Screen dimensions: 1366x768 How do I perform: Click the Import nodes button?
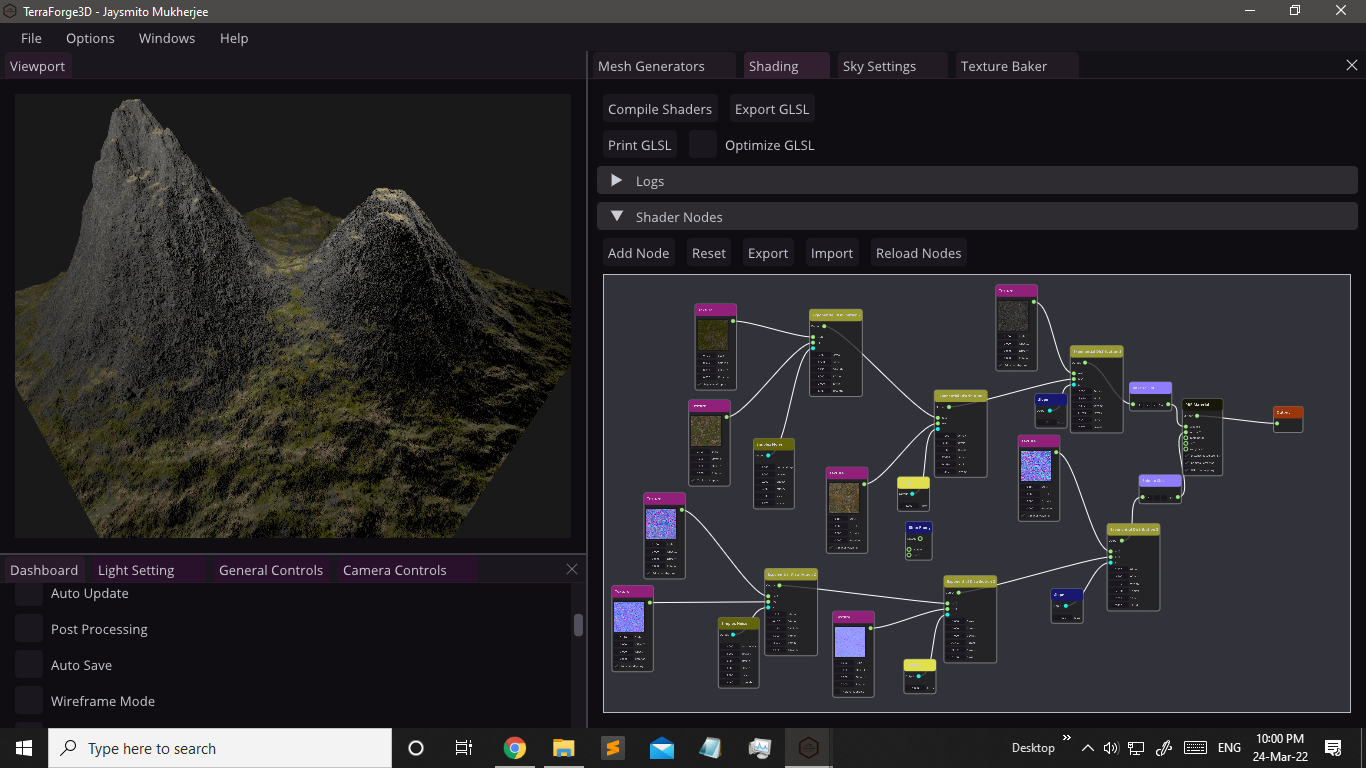(832, 253)
